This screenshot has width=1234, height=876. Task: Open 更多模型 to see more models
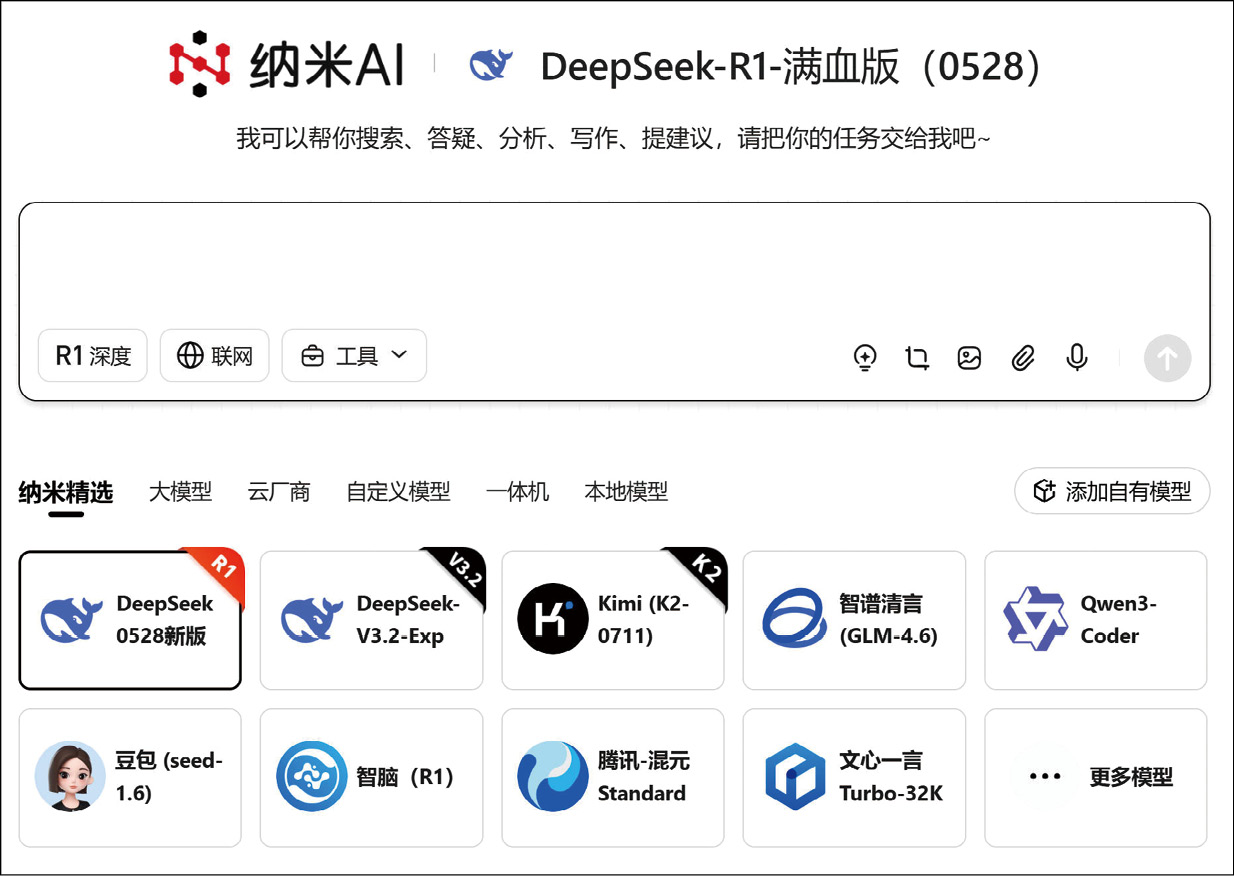point(1095,777)
